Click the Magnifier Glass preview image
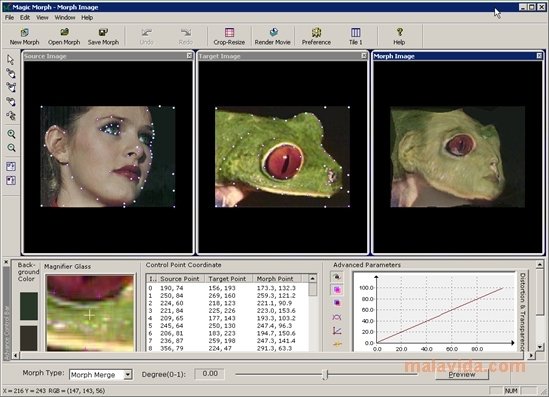549x397 pixels. pos(90,313)
